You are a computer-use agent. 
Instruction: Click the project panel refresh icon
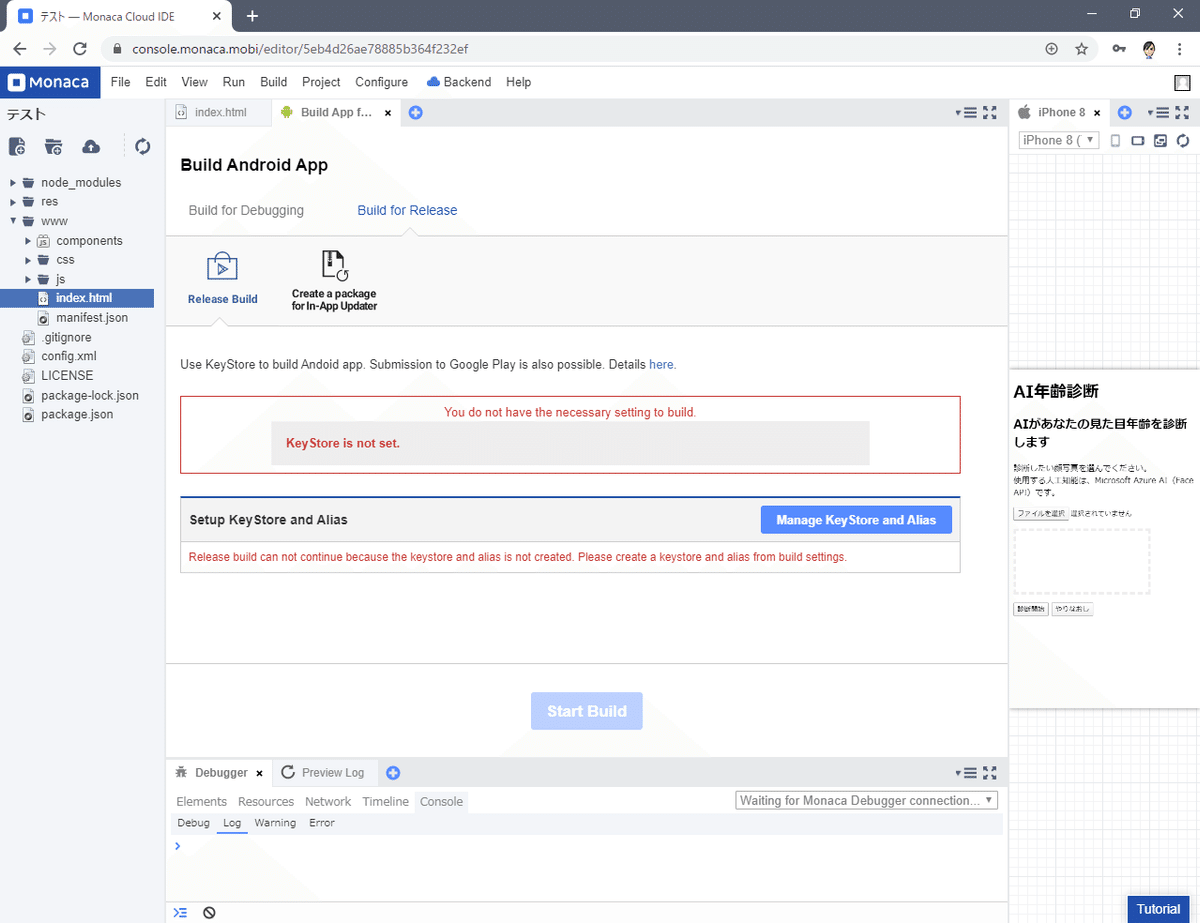143,147
